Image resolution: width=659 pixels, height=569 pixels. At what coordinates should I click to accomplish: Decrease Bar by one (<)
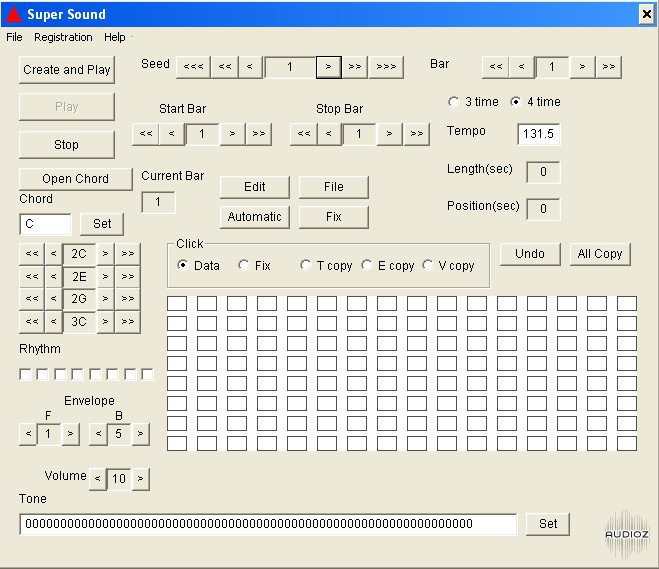(522, 67)
